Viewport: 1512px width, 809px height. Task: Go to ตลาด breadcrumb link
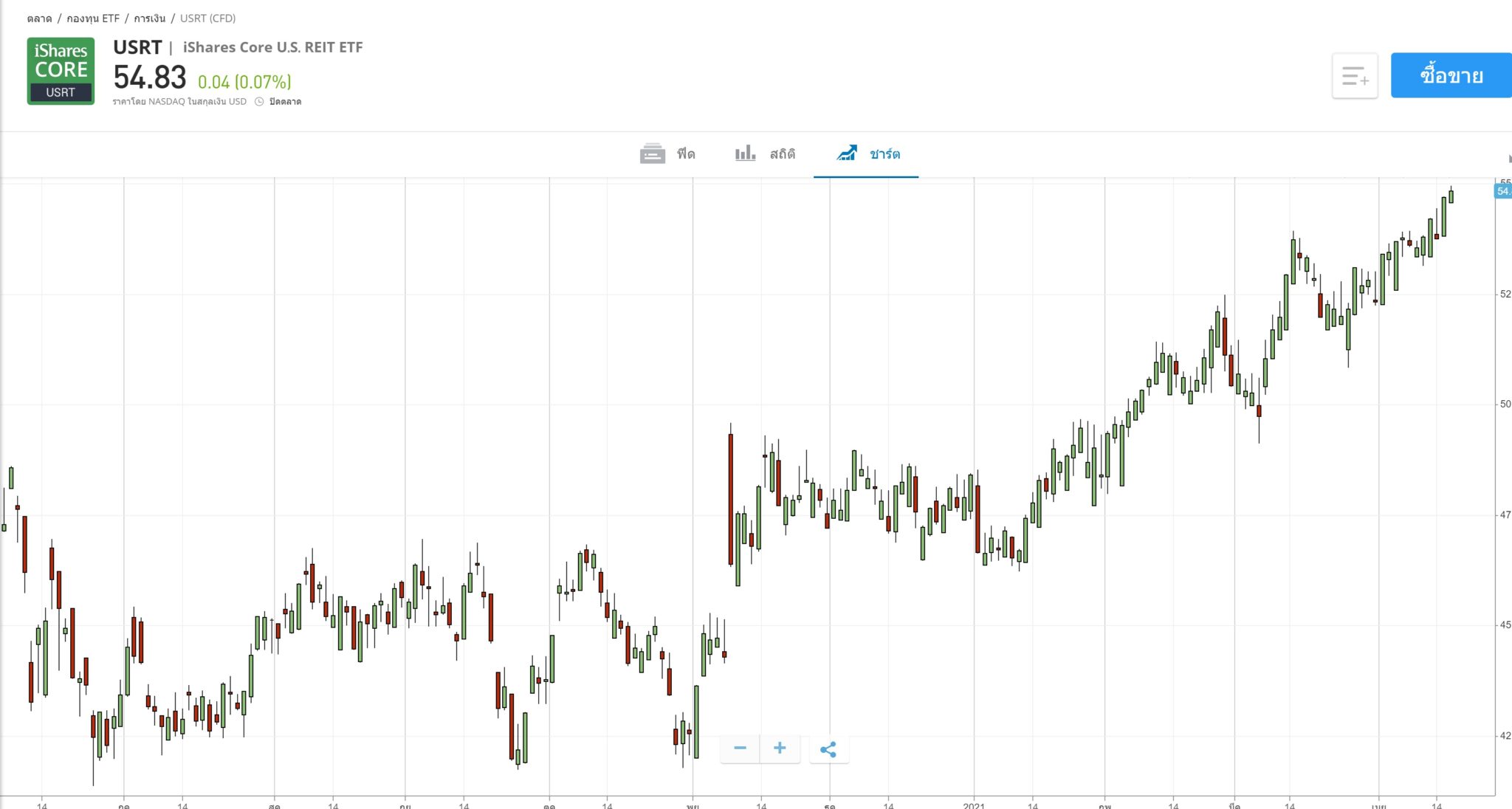[39, 18]
